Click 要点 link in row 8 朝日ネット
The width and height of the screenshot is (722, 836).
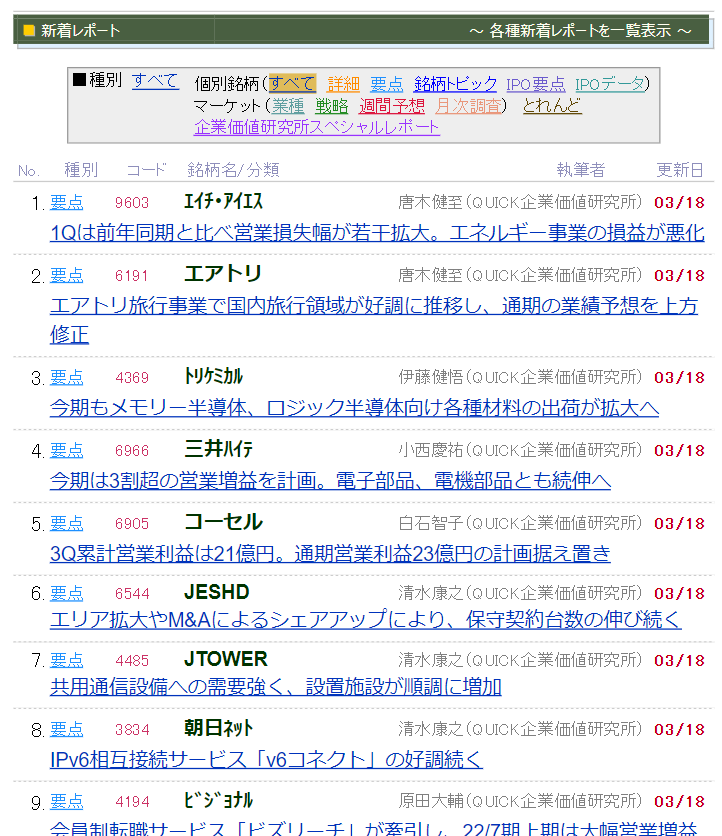coord(67,729)
